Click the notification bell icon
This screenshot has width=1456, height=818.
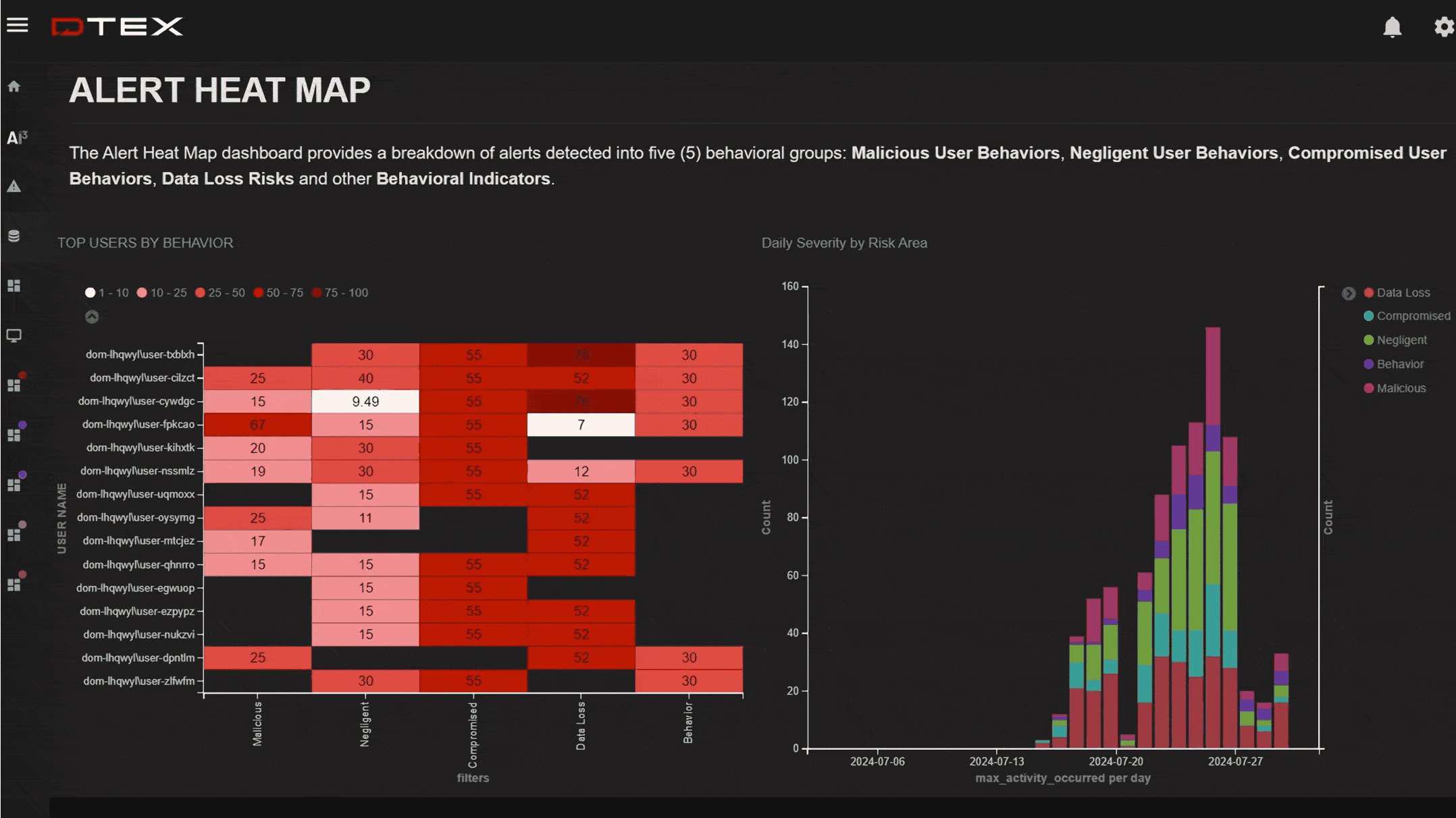coord(1392,27)
